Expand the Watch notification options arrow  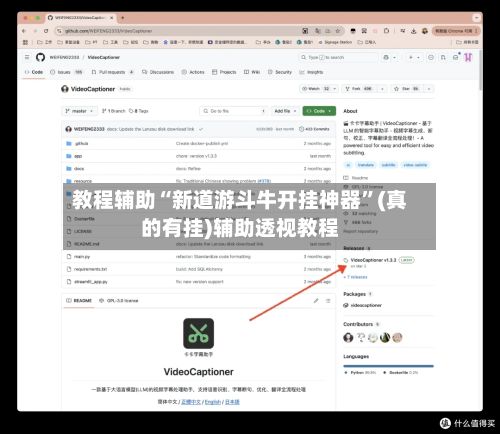(335, 89)
